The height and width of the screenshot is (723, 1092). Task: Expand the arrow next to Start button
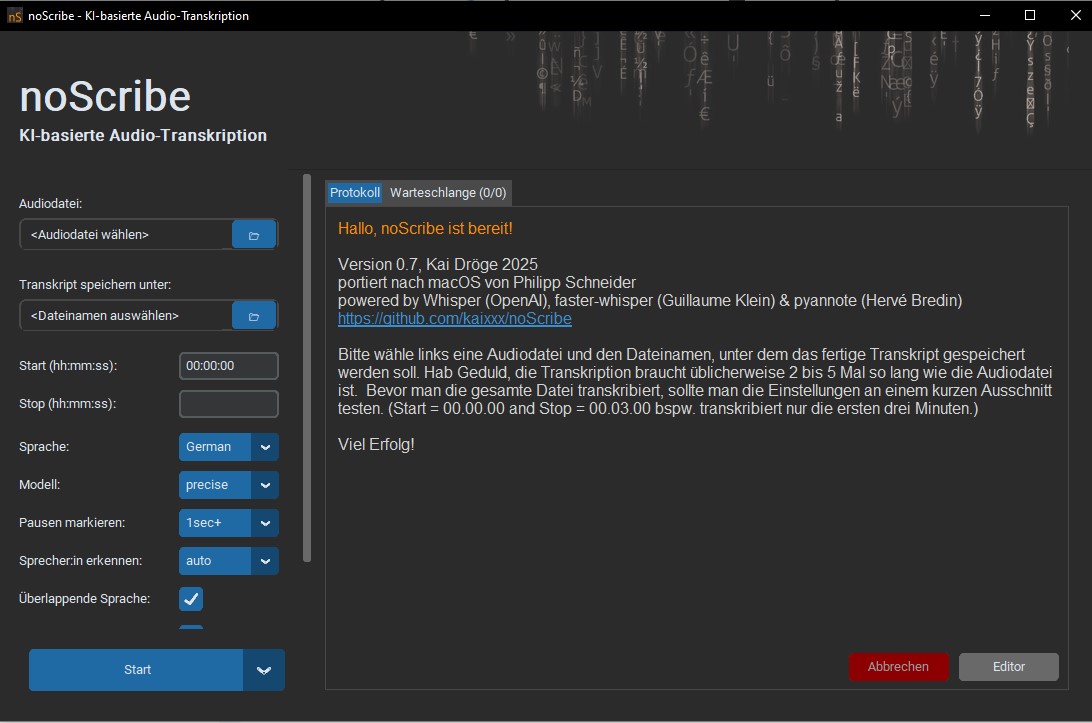point(264,670)
